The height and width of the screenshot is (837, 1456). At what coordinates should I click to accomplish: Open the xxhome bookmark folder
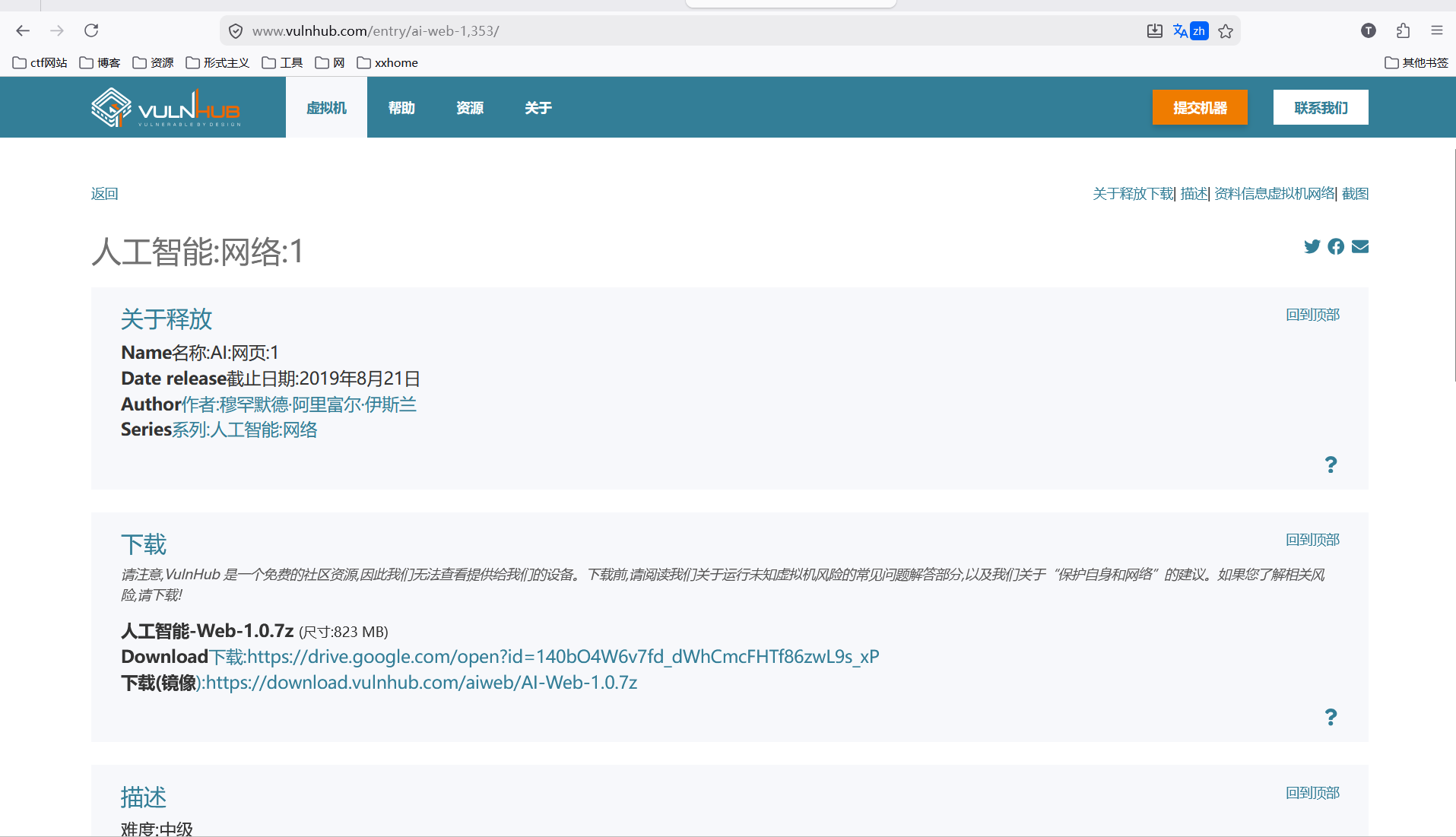pos(387,62)
